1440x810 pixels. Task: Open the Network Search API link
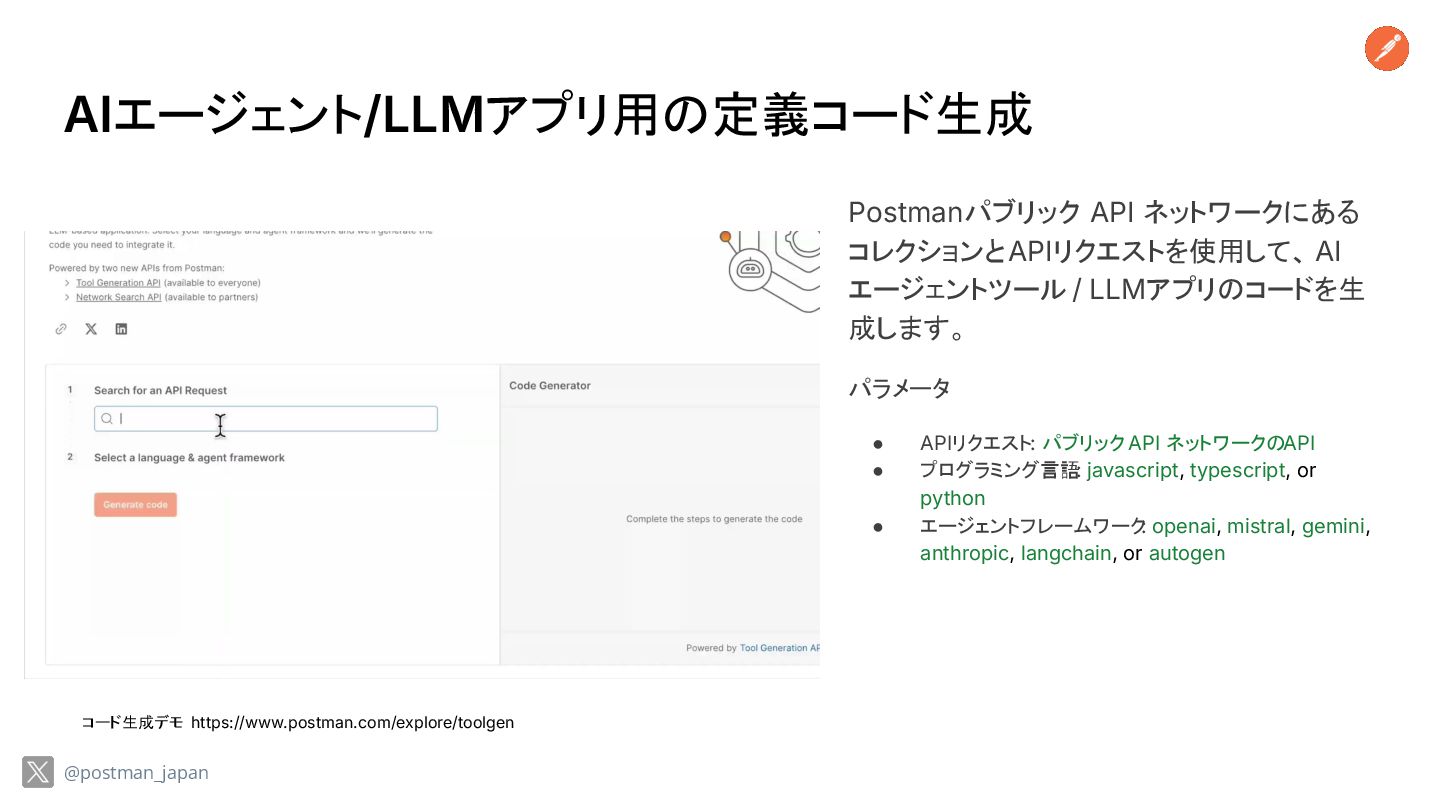[118, 297]
